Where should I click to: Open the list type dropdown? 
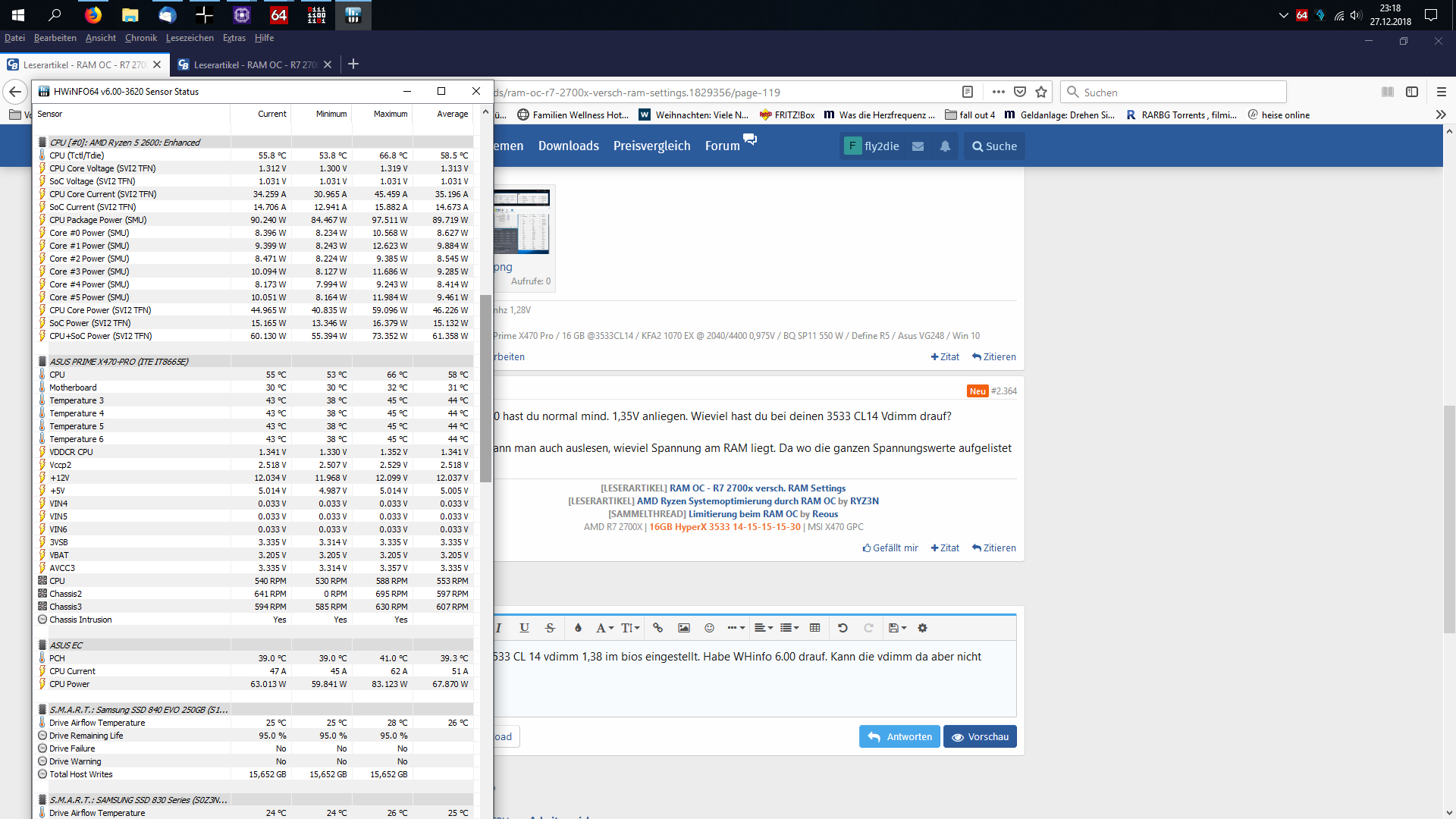tap(789, 628)
